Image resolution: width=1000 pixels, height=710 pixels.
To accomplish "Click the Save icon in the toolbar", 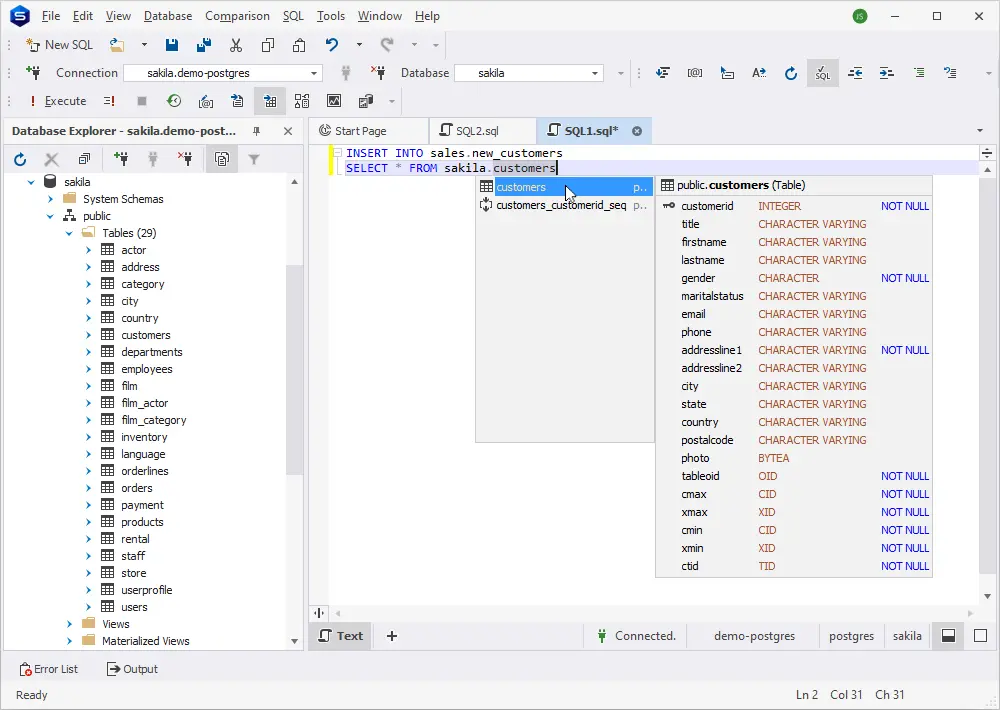I will click(172, 45).
